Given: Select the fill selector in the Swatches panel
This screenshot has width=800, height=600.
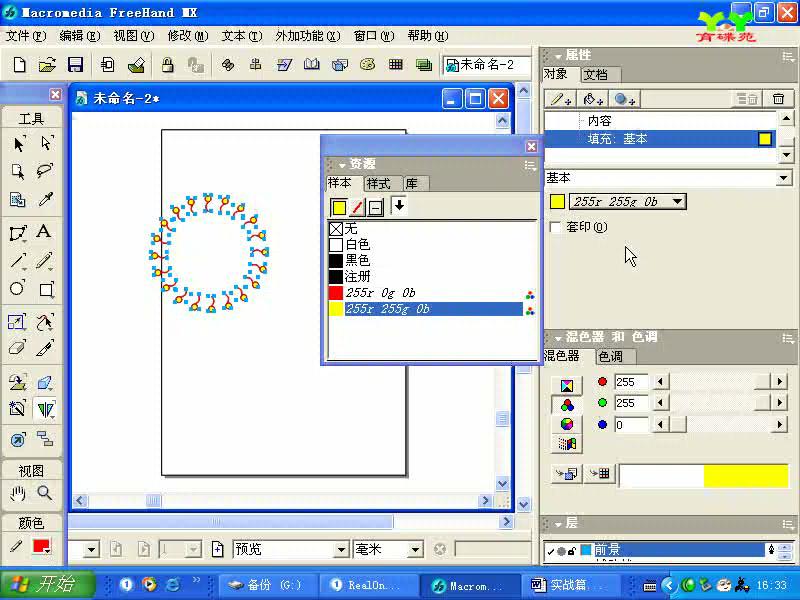Looking at the screenshot, I should coord(338,207).
